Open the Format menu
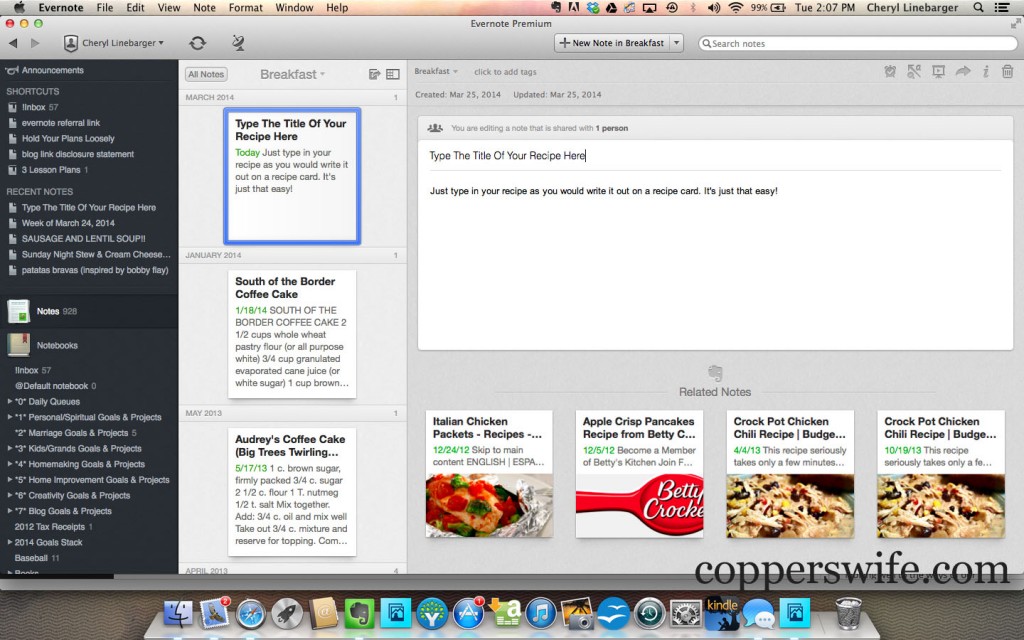Image resolution: width=1024 pixels, height=640 pixels. pyautogui.click(x=246, y=8)
